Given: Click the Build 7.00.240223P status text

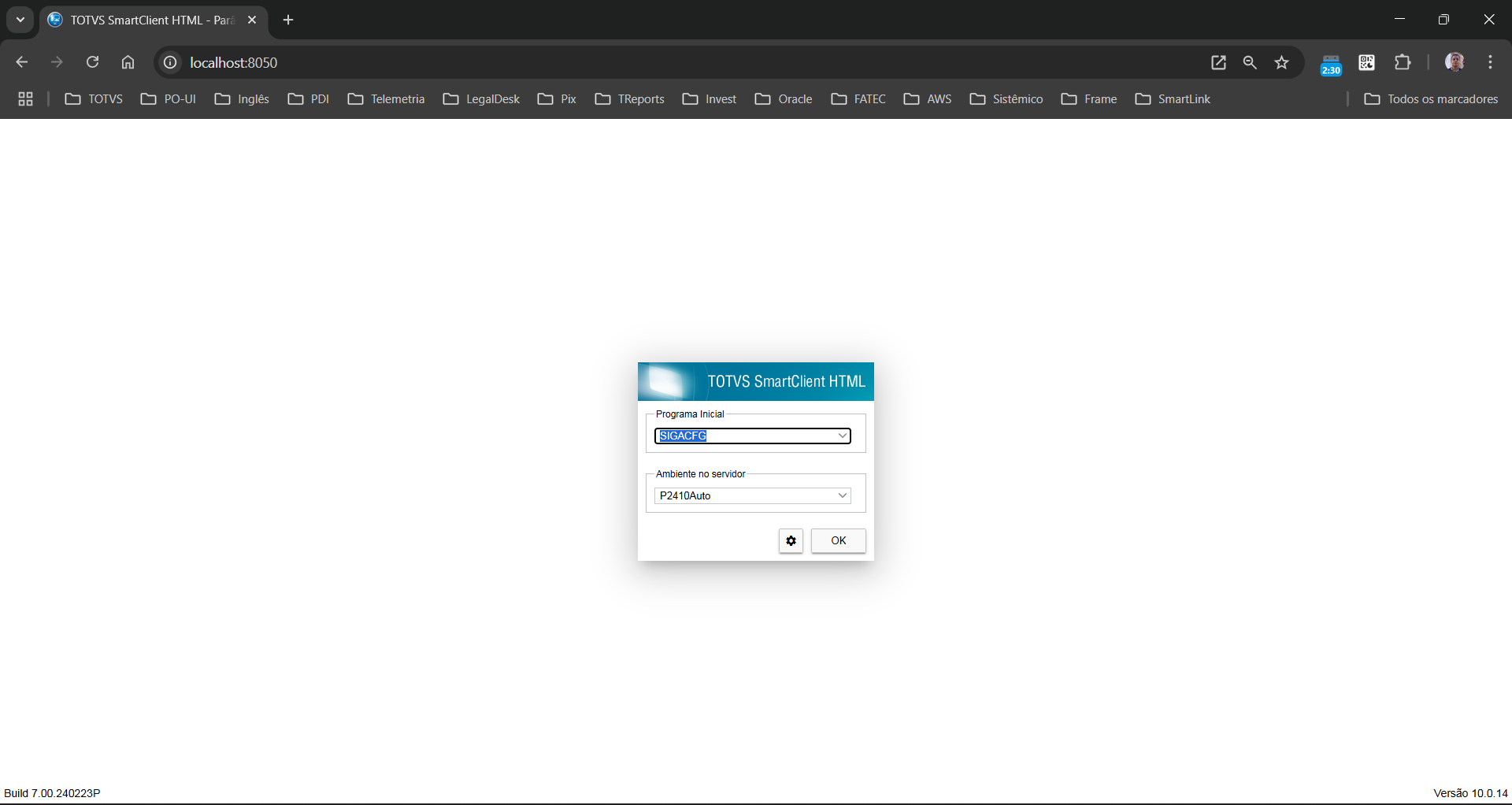Looking at the screenshot, I should [52, 793].
